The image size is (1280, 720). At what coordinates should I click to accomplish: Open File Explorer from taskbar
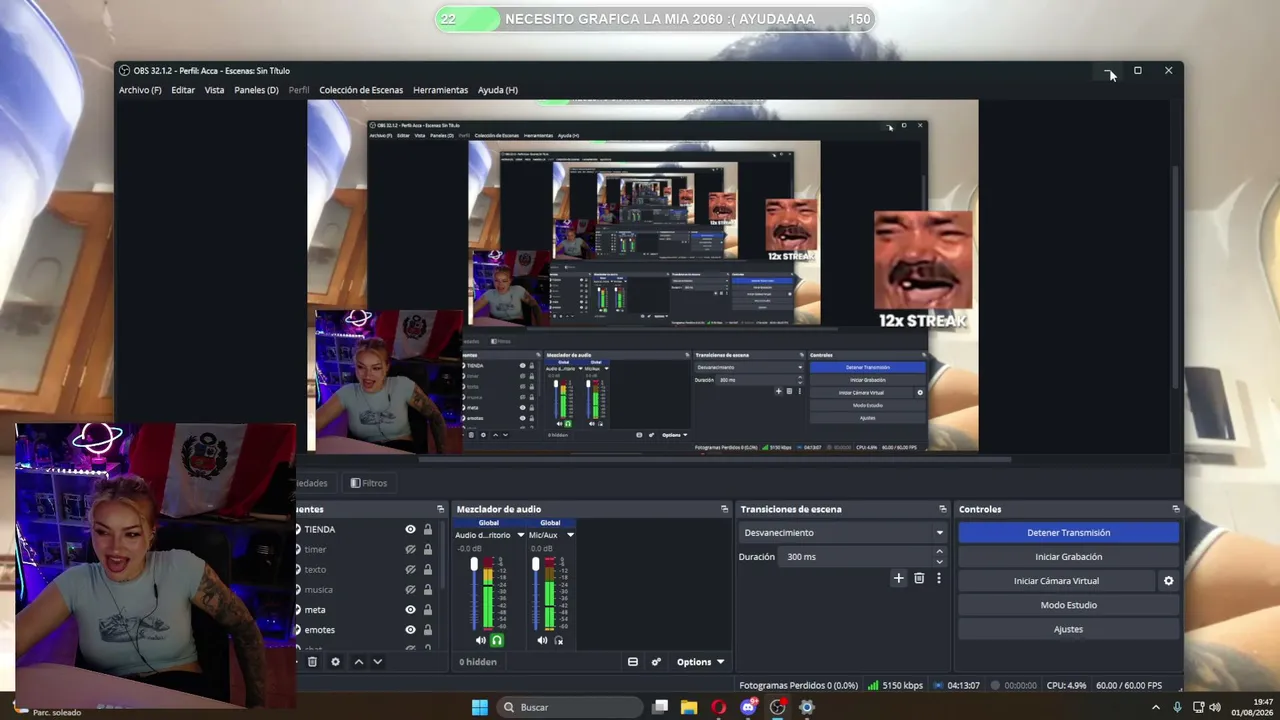point(689,707)
